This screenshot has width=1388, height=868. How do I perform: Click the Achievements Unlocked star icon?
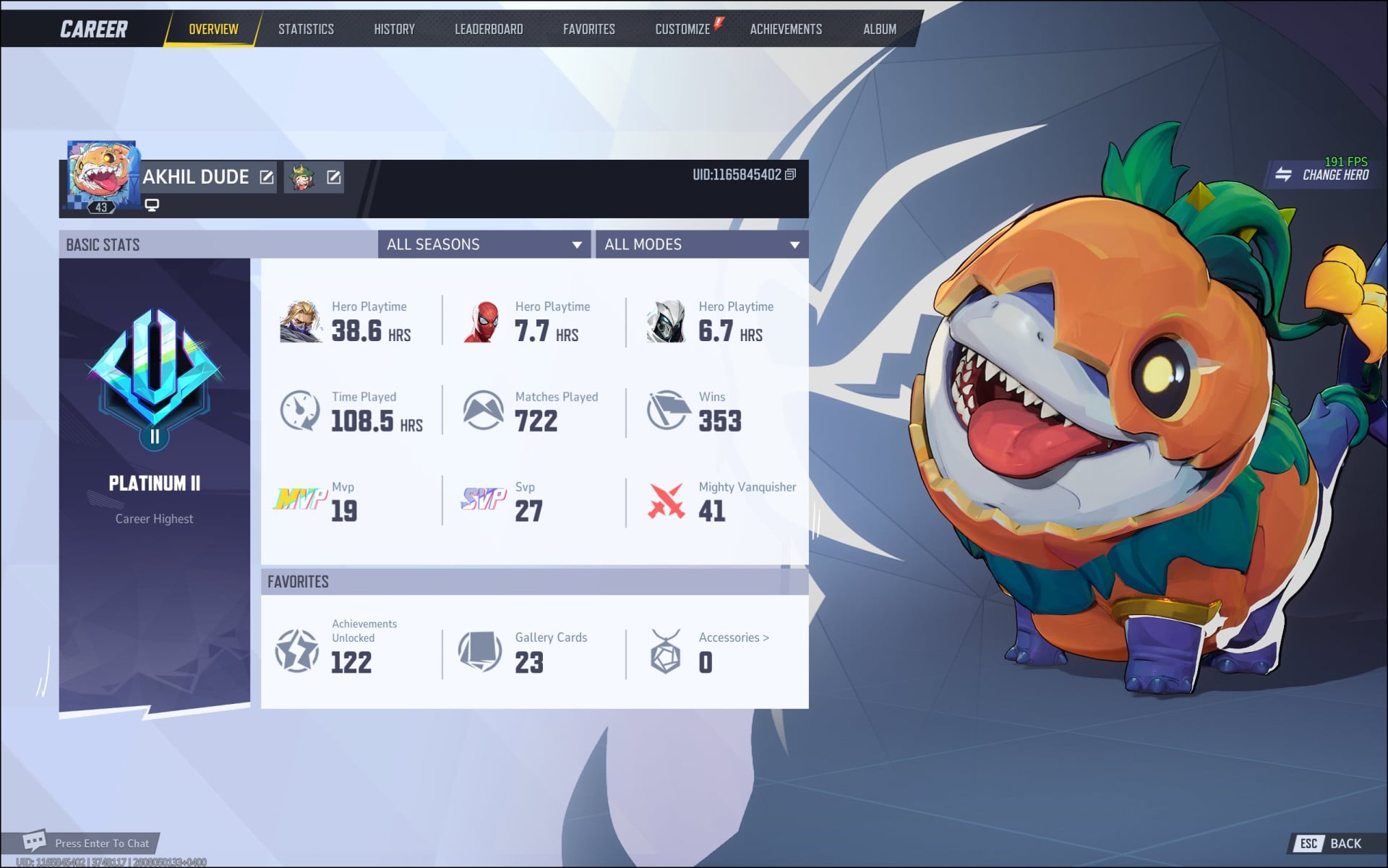click(297, 650)
